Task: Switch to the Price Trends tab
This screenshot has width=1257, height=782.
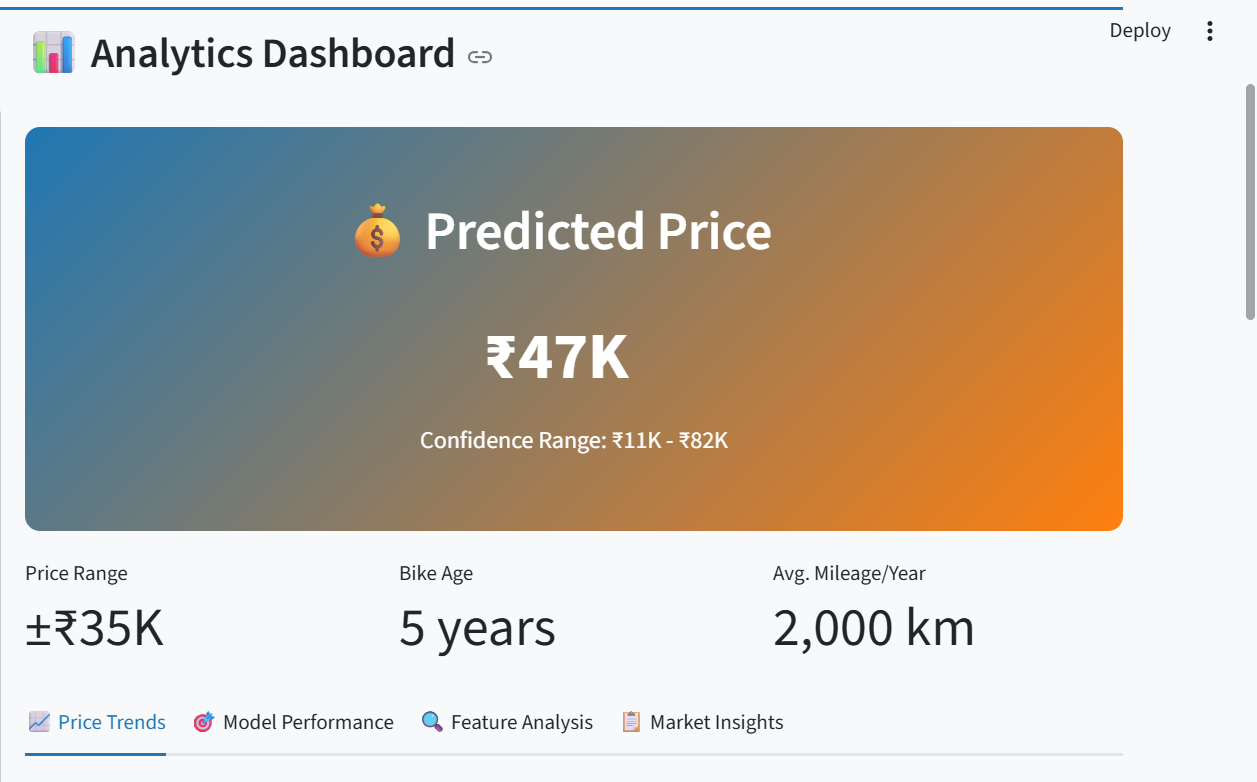Action: pyautogui.click(x=97, y=722)
